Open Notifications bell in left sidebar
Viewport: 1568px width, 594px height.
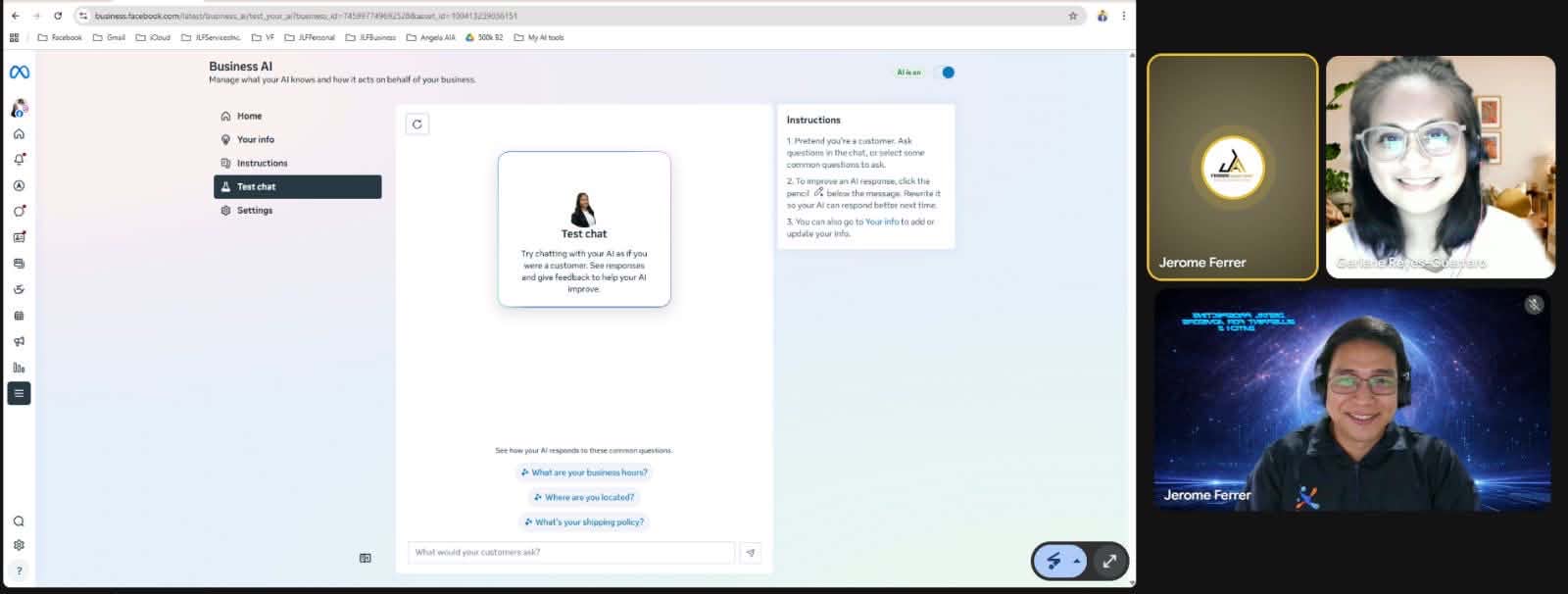(19, 160)
